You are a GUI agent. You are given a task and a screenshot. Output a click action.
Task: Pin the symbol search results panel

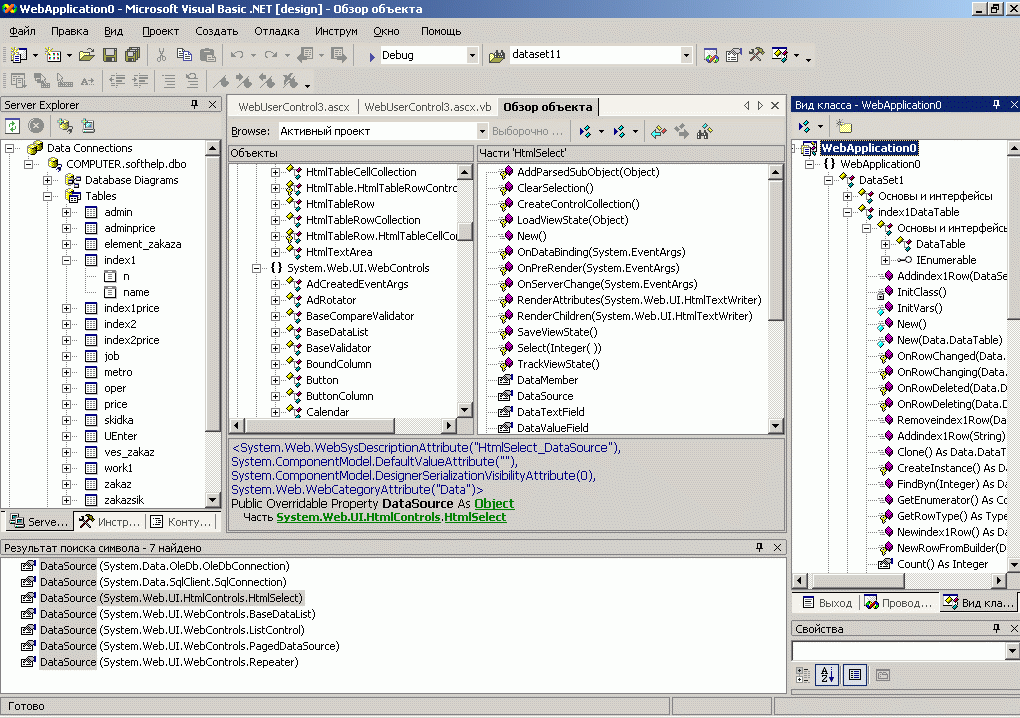point(759,548)
